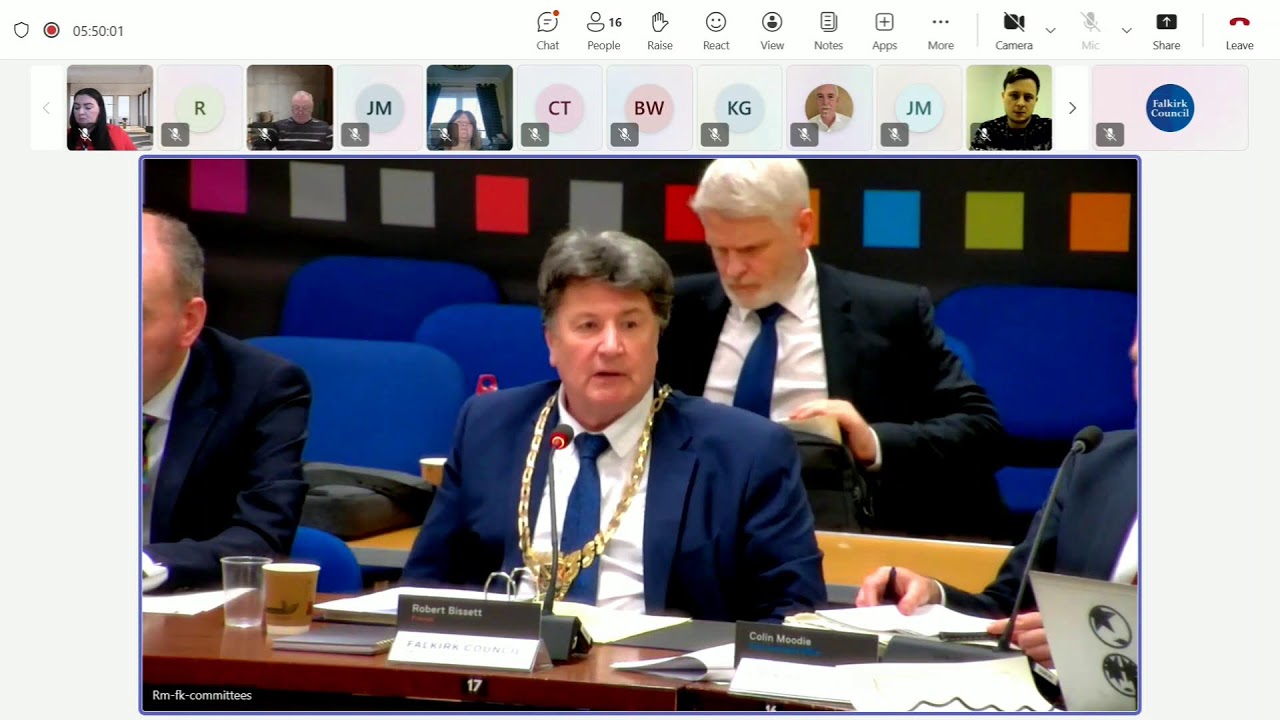
Task: Go to previous participants with left chevron
Action: tap(46, 108)
